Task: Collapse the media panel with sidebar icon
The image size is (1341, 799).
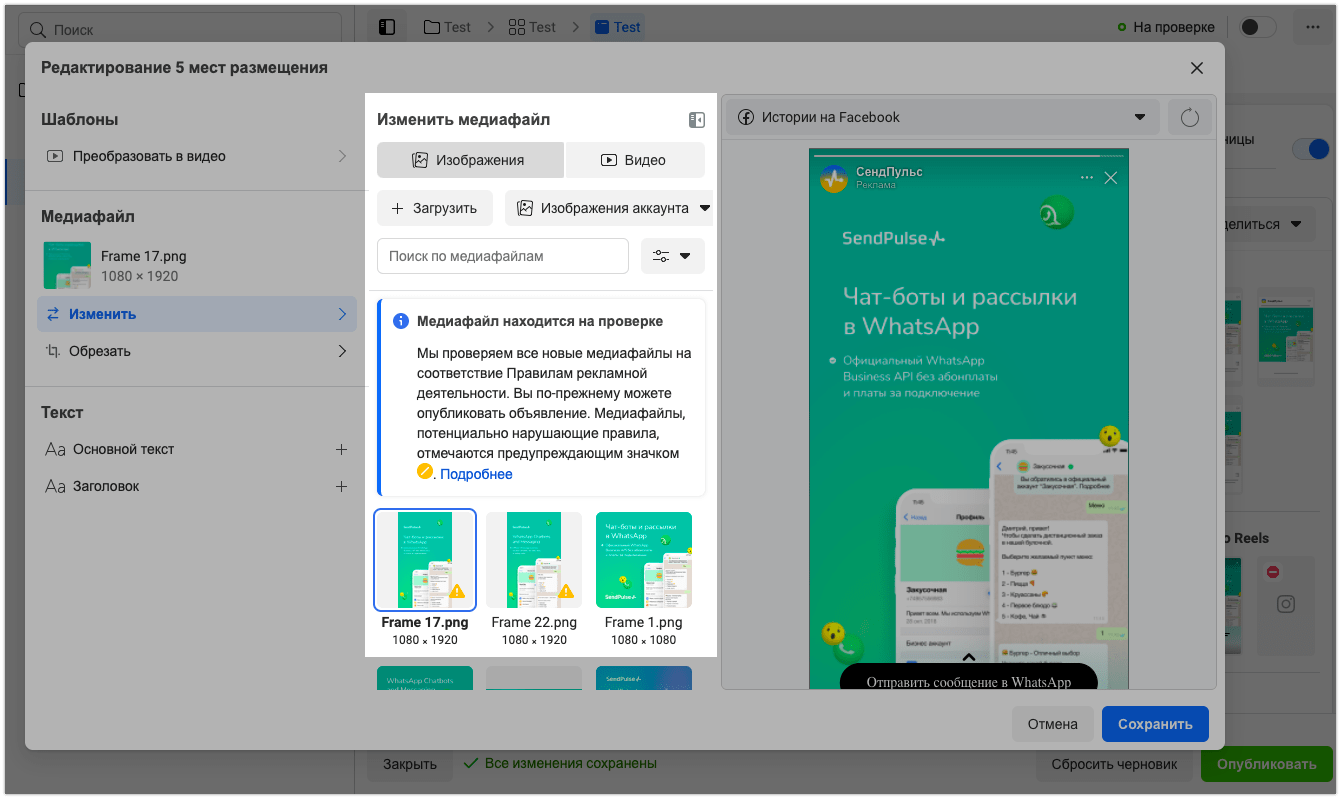Action: [x=697, y=120]
